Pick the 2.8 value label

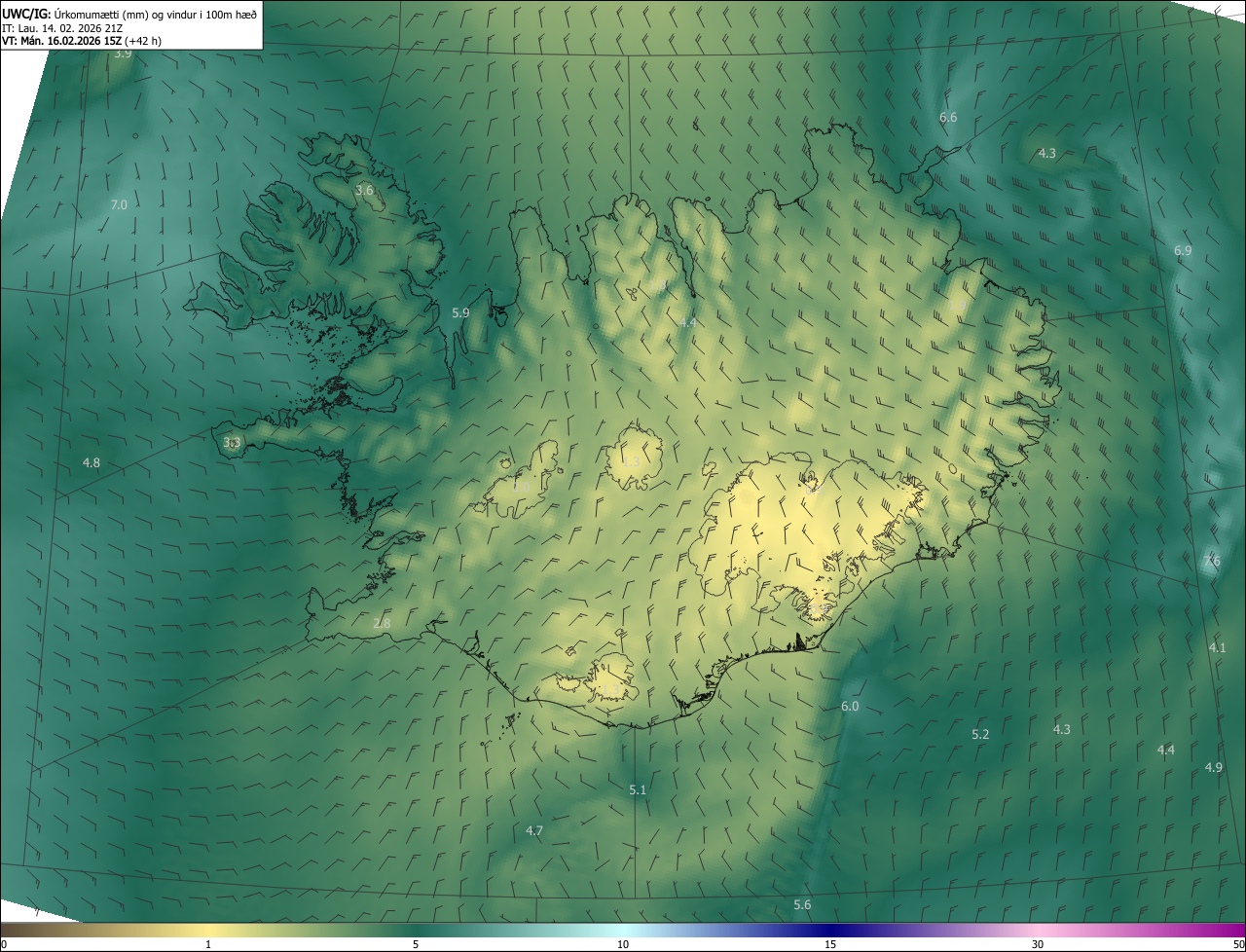pos(382,623)
